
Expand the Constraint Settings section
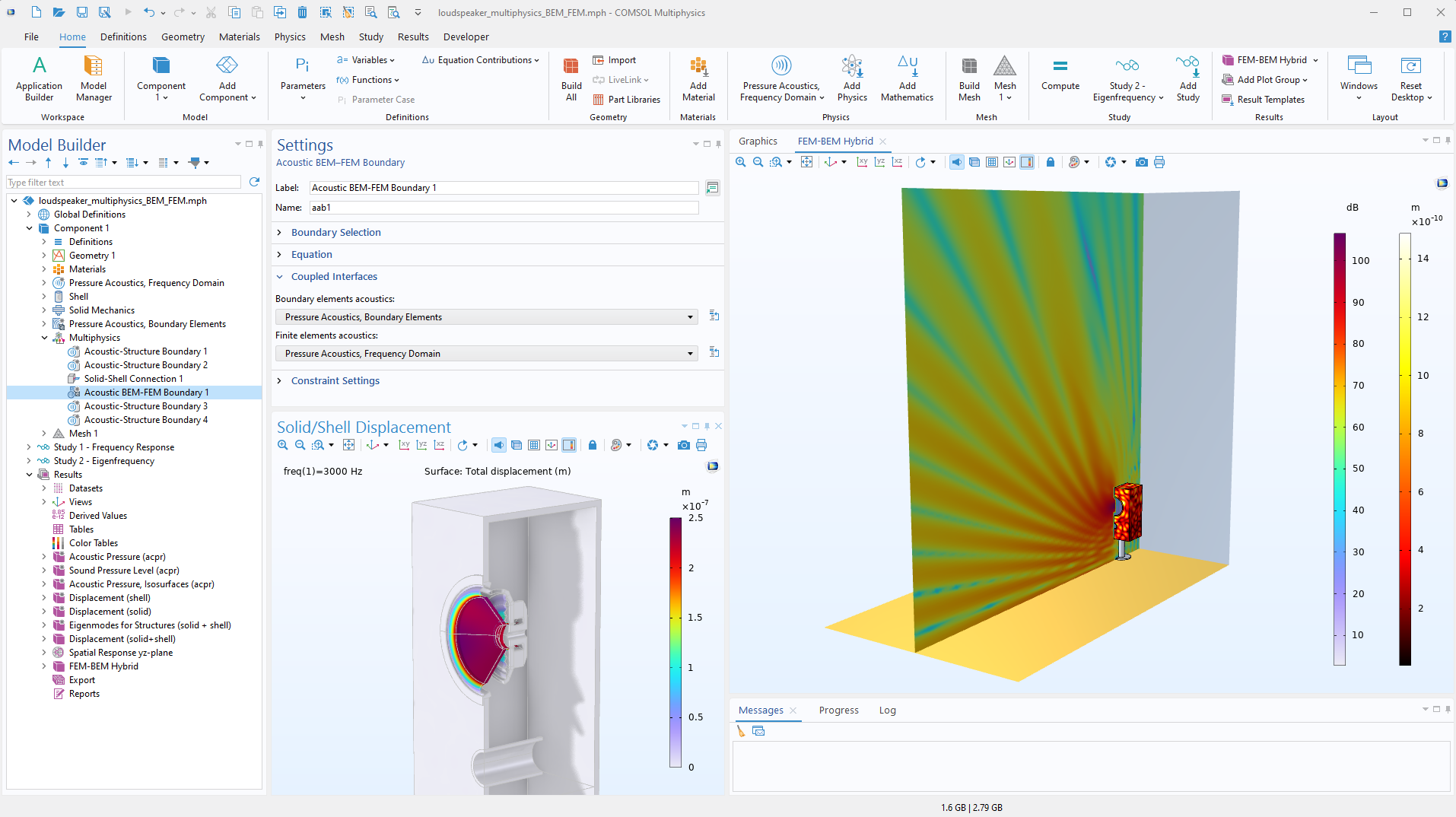point(335,381)
